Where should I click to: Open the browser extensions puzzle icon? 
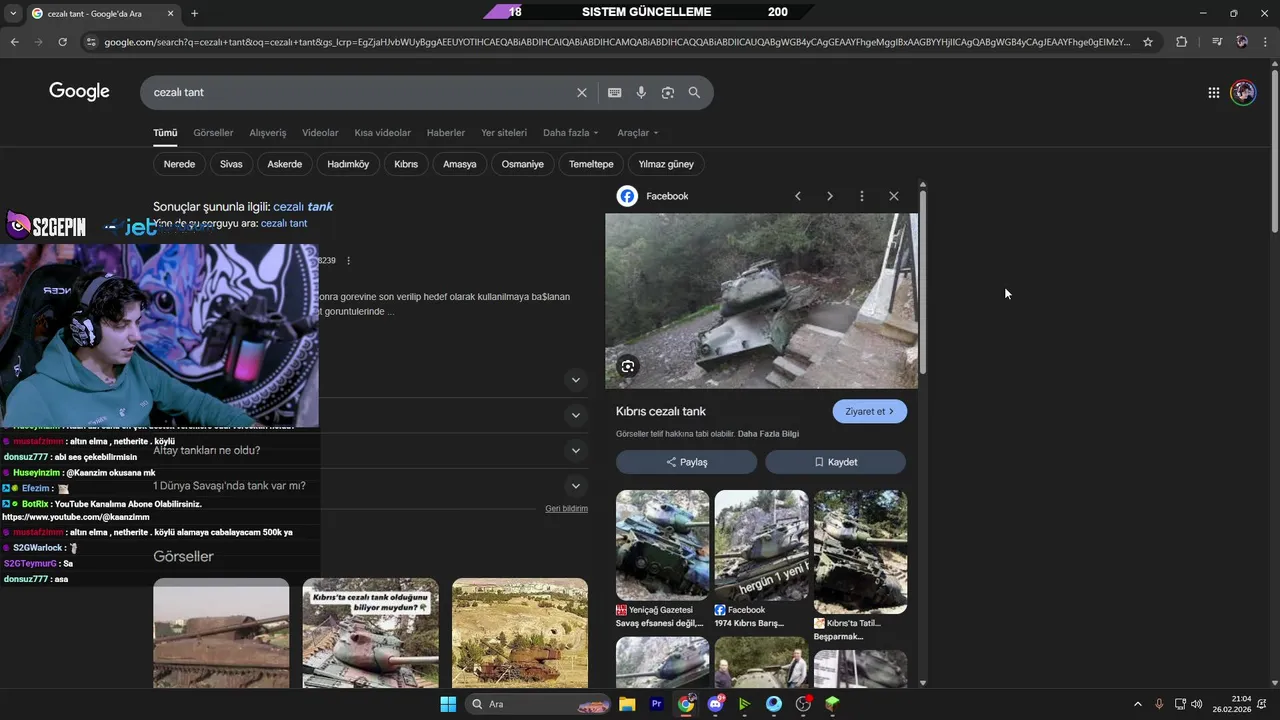click(x=1182, y=42)
